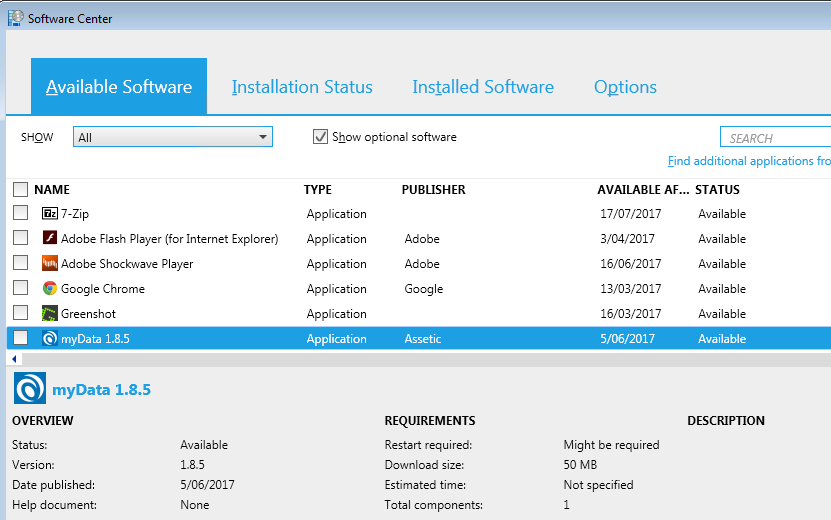Image resolution: width=831 pixels, height=520 pixels.
Task: Select the Greenshot name
Action: pyautogui.click(x=88, y=314)
